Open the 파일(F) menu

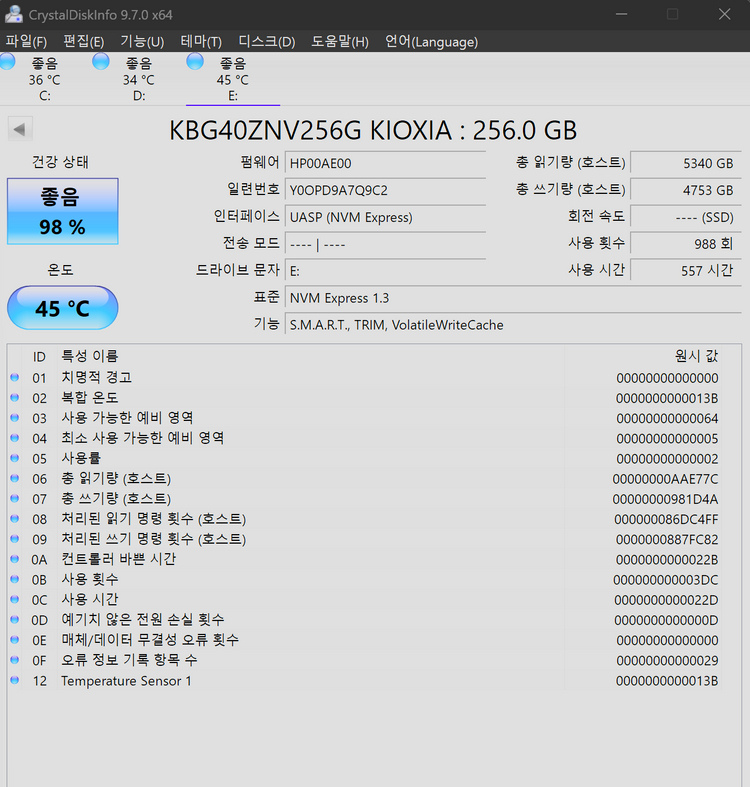pos(26,41)
